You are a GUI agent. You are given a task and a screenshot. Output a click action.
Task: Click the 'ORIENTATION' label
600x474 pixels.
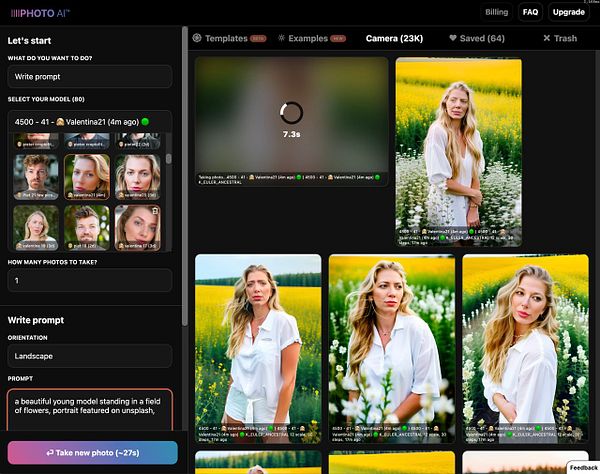pos(28,337)
